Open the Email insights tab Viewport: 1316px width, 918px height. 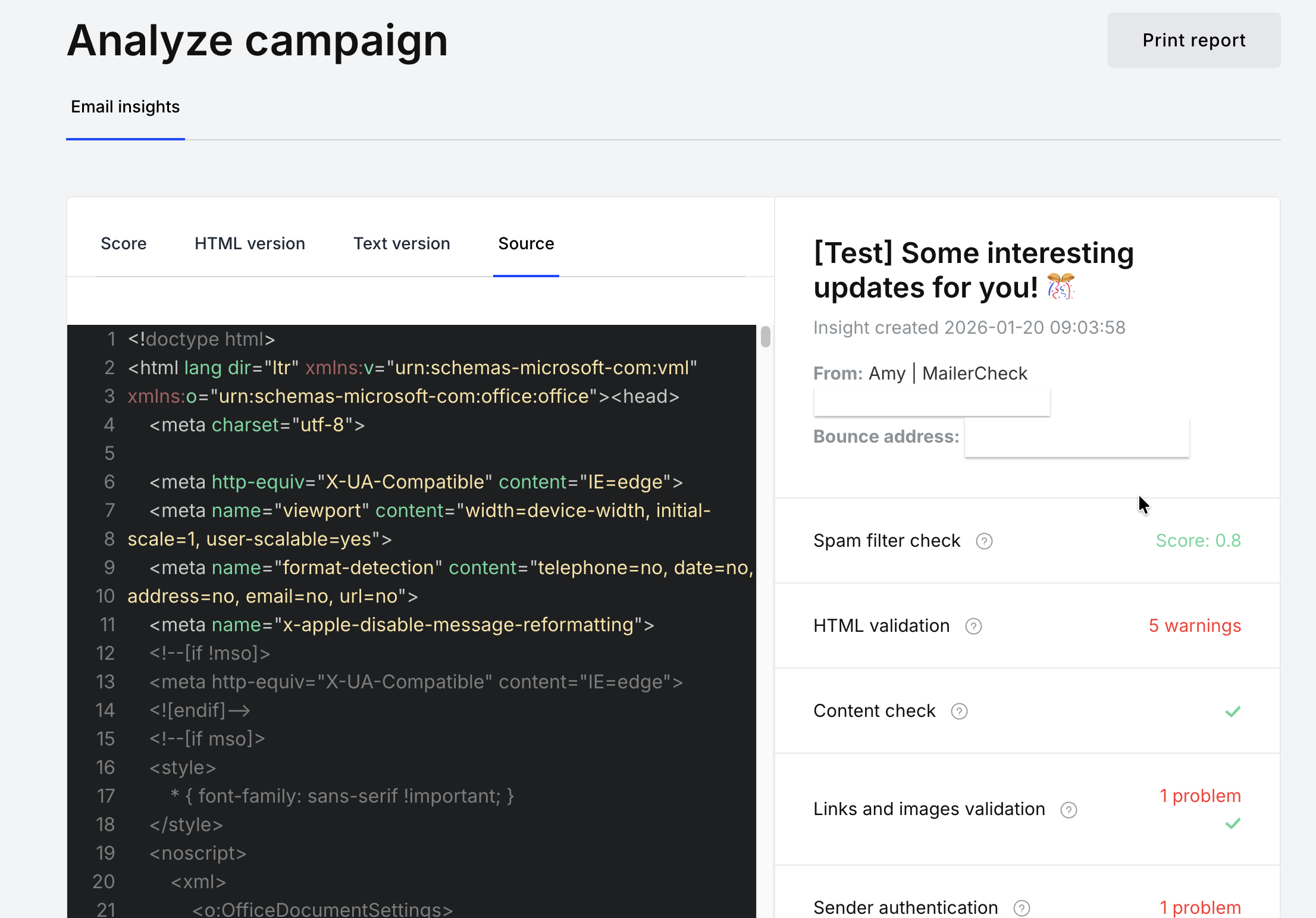coord(125,106)
